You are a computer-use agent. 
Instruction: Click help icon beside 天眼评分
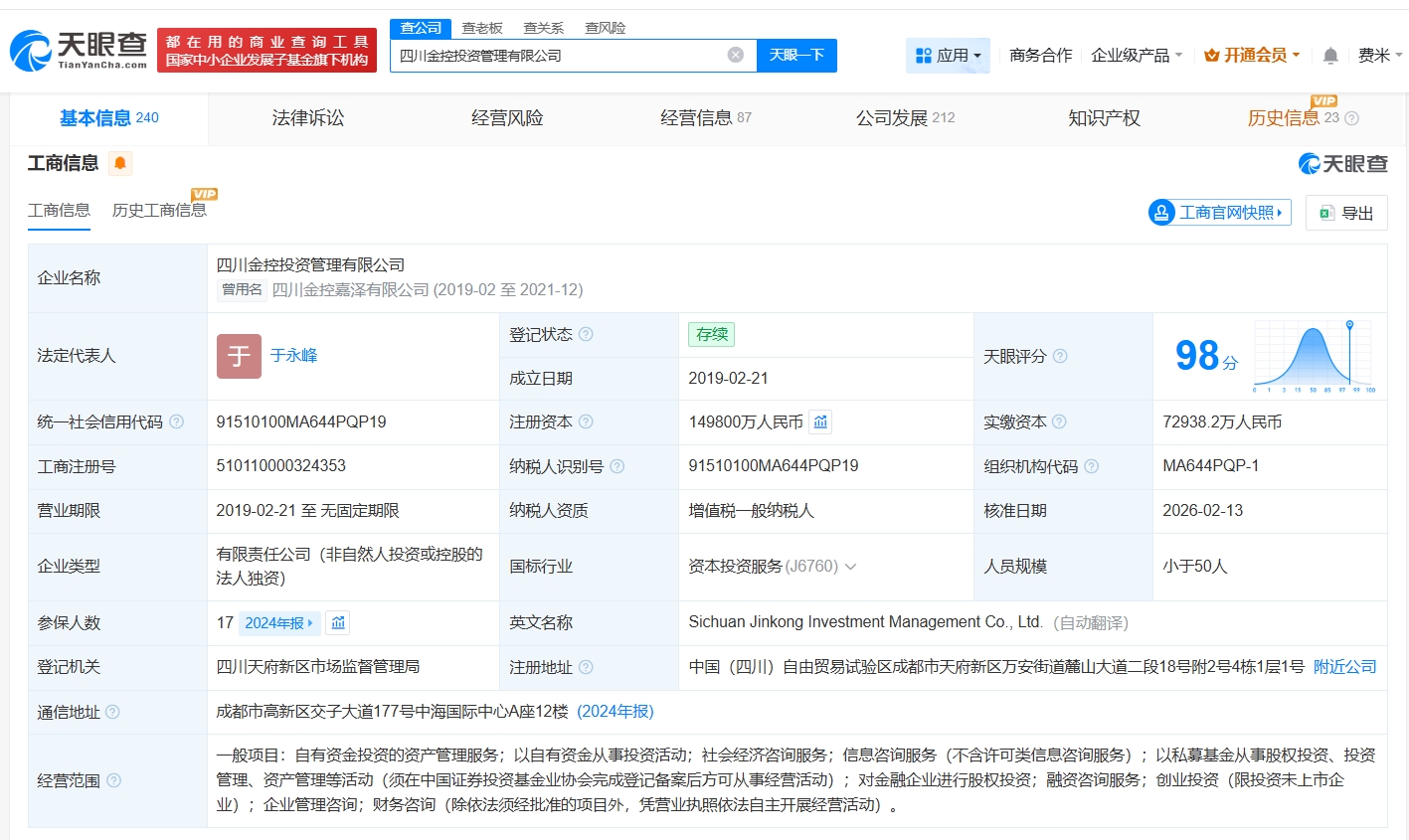[1060, 356]
